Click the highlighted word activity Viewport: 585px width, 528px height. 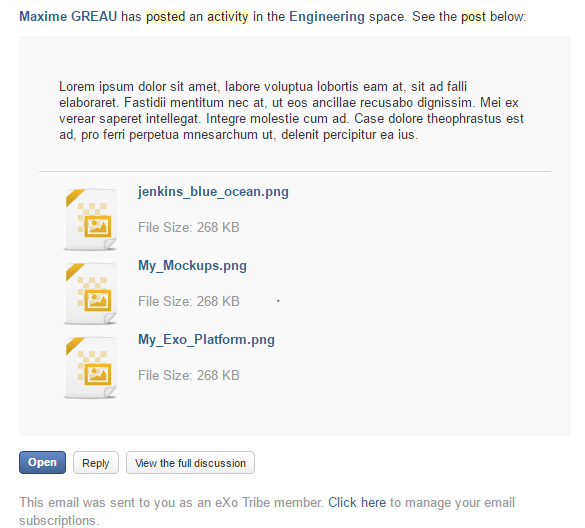point(228,17)
